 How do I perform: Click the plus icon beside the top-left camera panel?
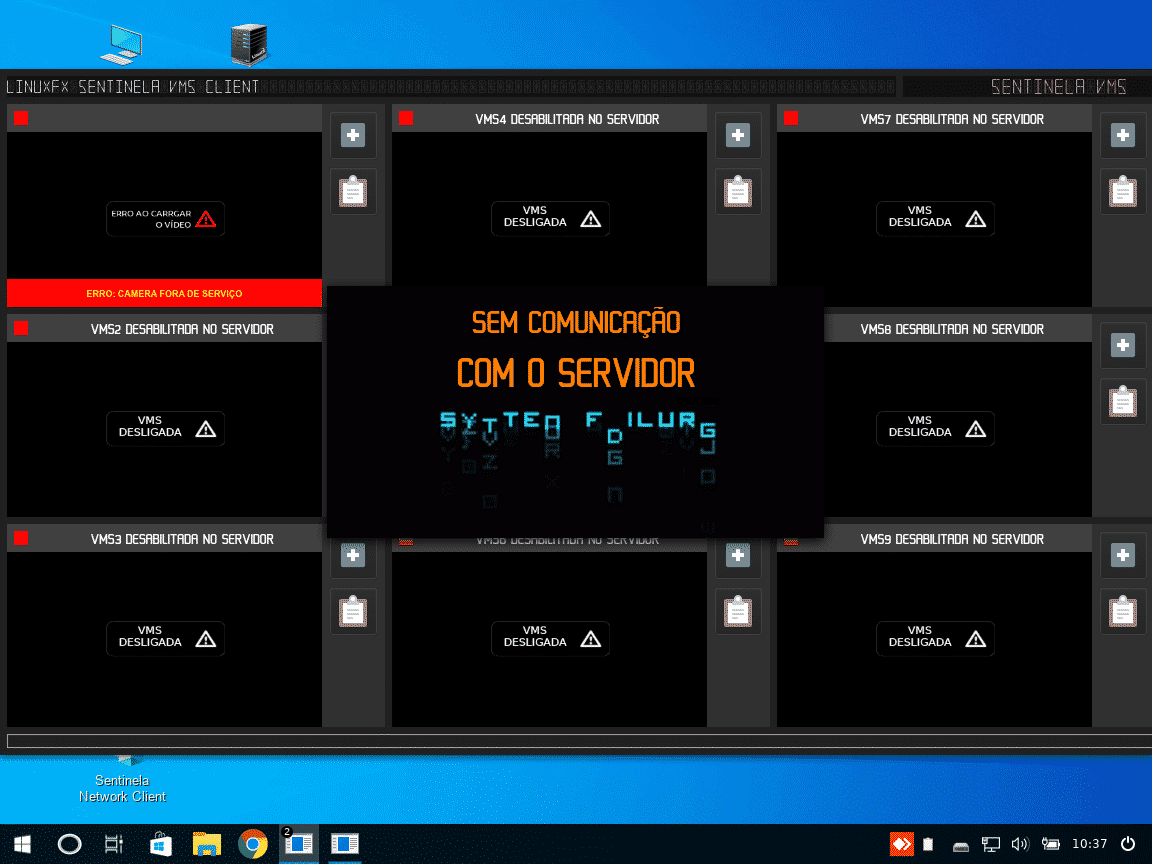point(353,135)
